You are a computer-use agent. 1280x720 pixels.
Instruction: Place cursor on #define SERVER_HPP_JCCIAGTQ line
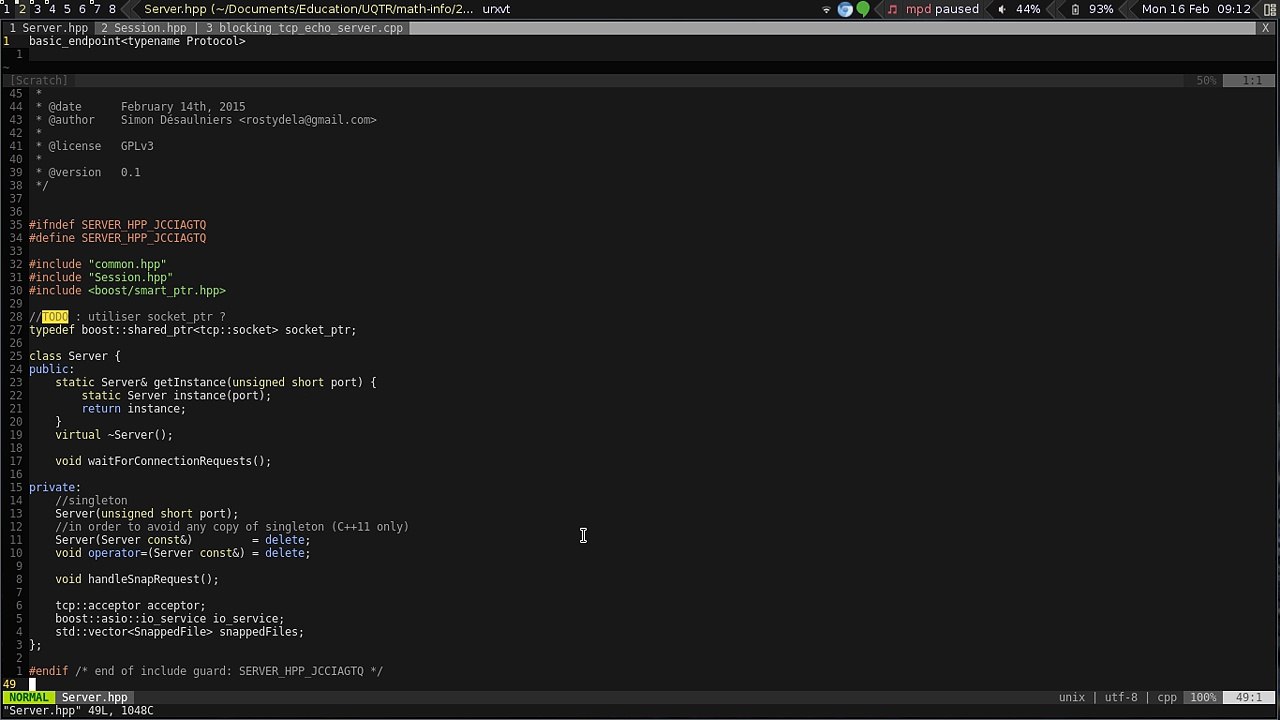[117, 238]
